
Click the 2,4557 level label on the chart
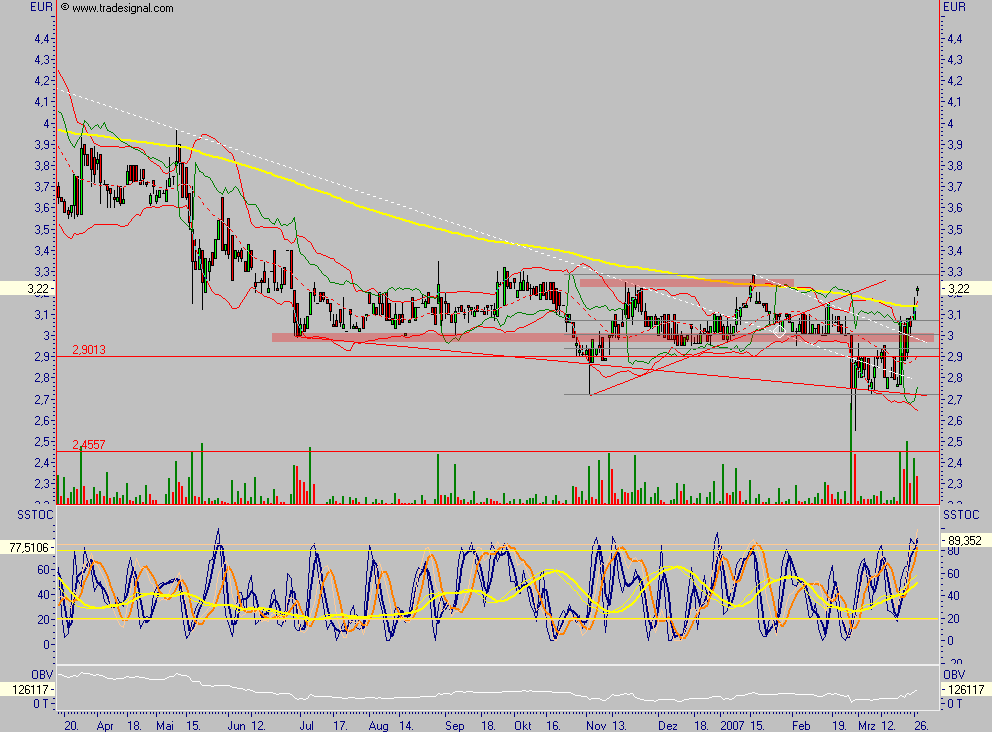pos(91,442)
